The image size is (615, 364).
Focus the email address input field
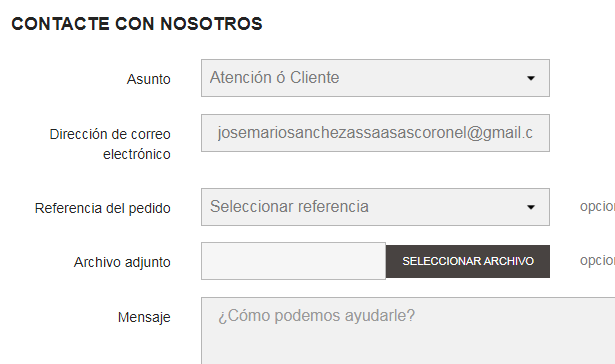375,133
